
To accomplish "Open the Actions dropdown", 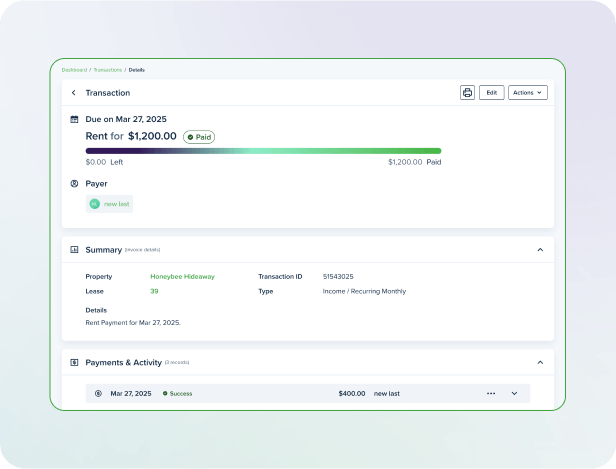I will coord(527,92).
